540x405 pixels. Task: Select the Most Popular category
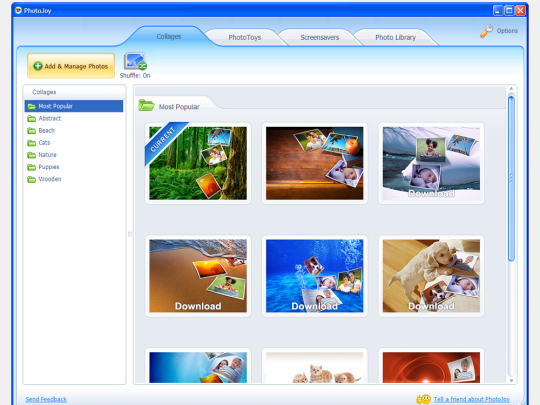[x=74, y=106]
